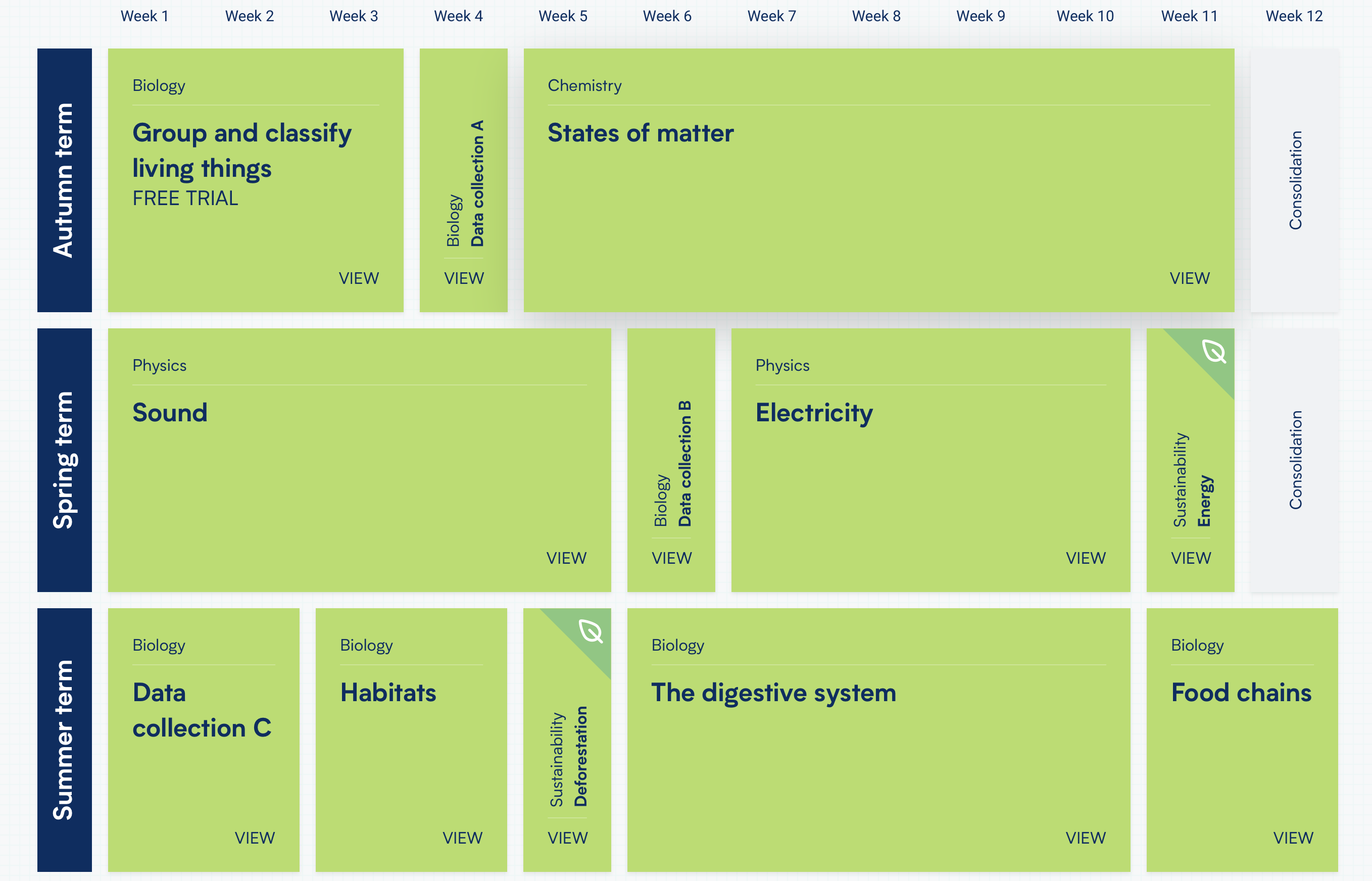Open VIEW on the Data collection C card
This screenshot has height=881, width=1372.
[x=255, y=838]
